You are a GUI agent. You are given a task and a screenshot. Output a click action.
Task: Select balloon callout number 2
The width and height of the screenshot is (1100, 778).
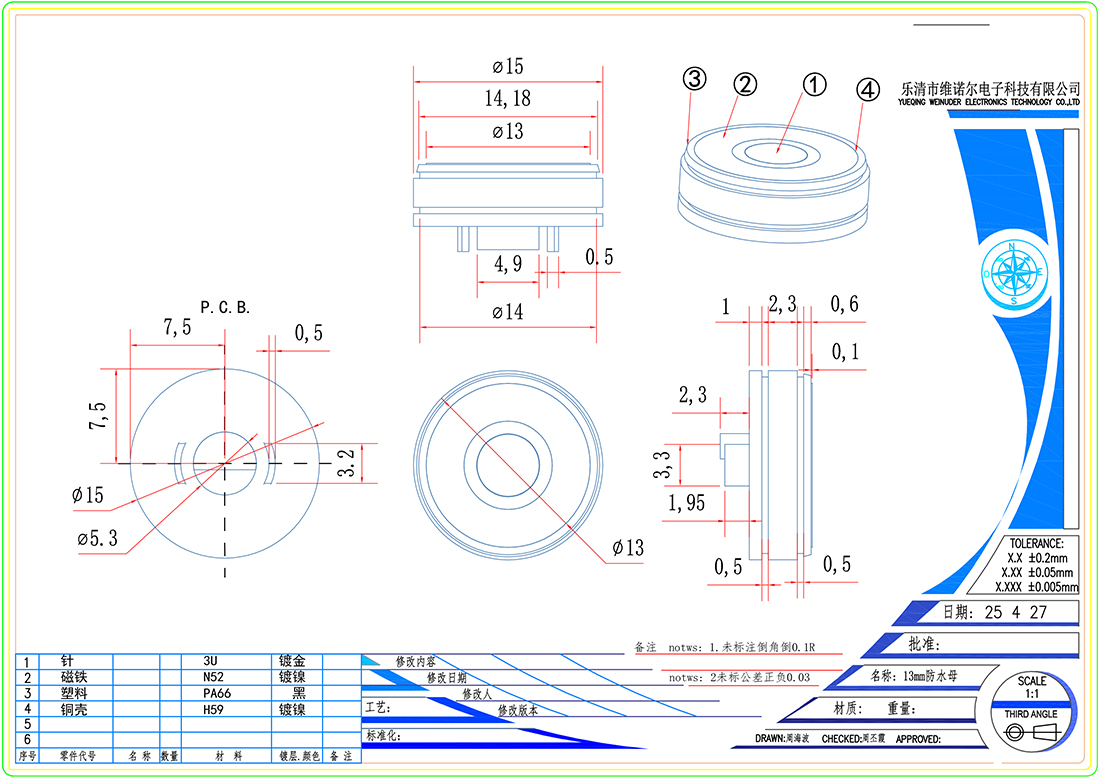coord(743,85)
